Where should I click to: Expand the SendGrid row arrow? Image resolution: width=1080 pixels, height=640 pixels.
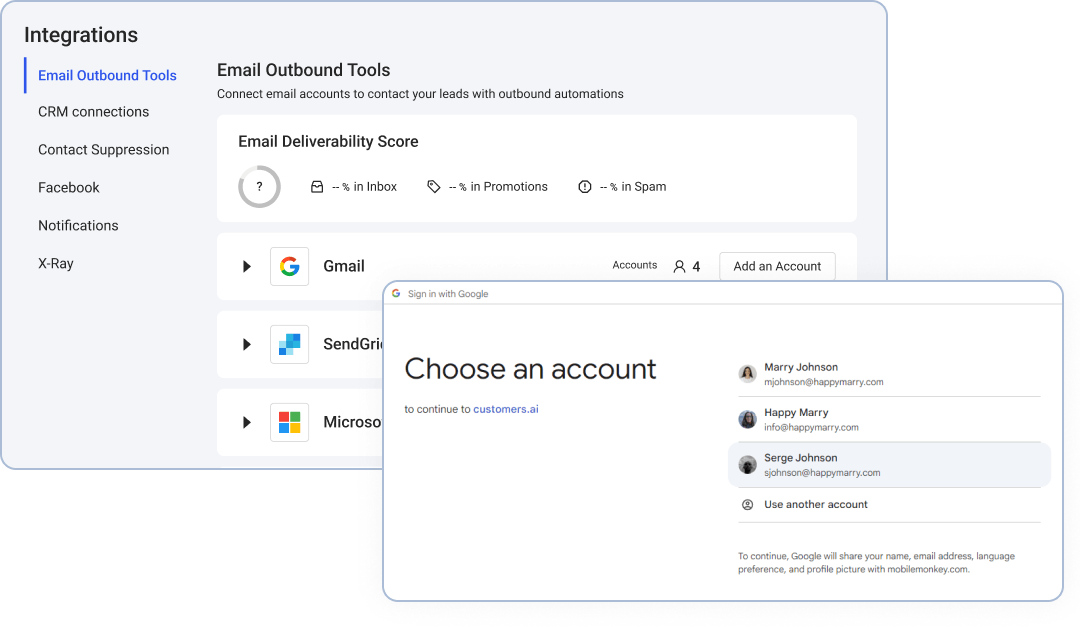click(246, 345)
